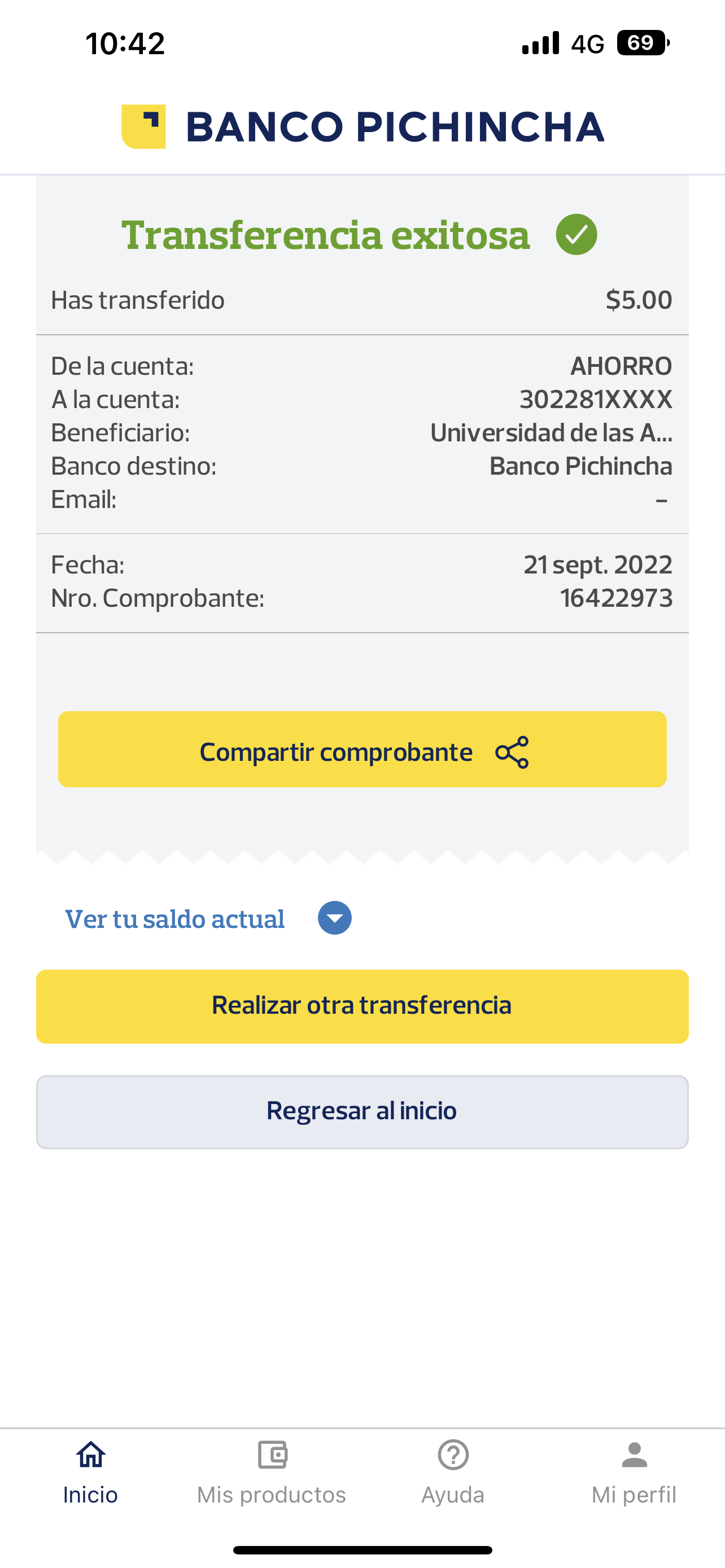Expand the blue saldo actual arrow
This screenshot has width=725, height=1568.
[335, 918]
